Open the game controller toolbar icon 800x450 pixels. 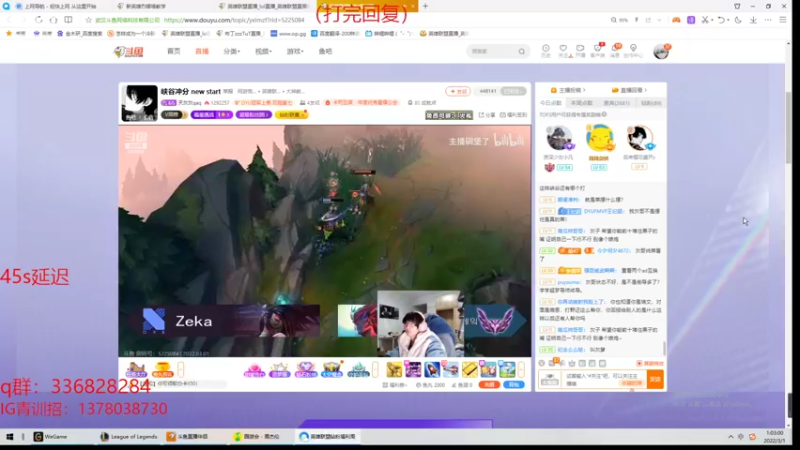[x=676, y=20]
